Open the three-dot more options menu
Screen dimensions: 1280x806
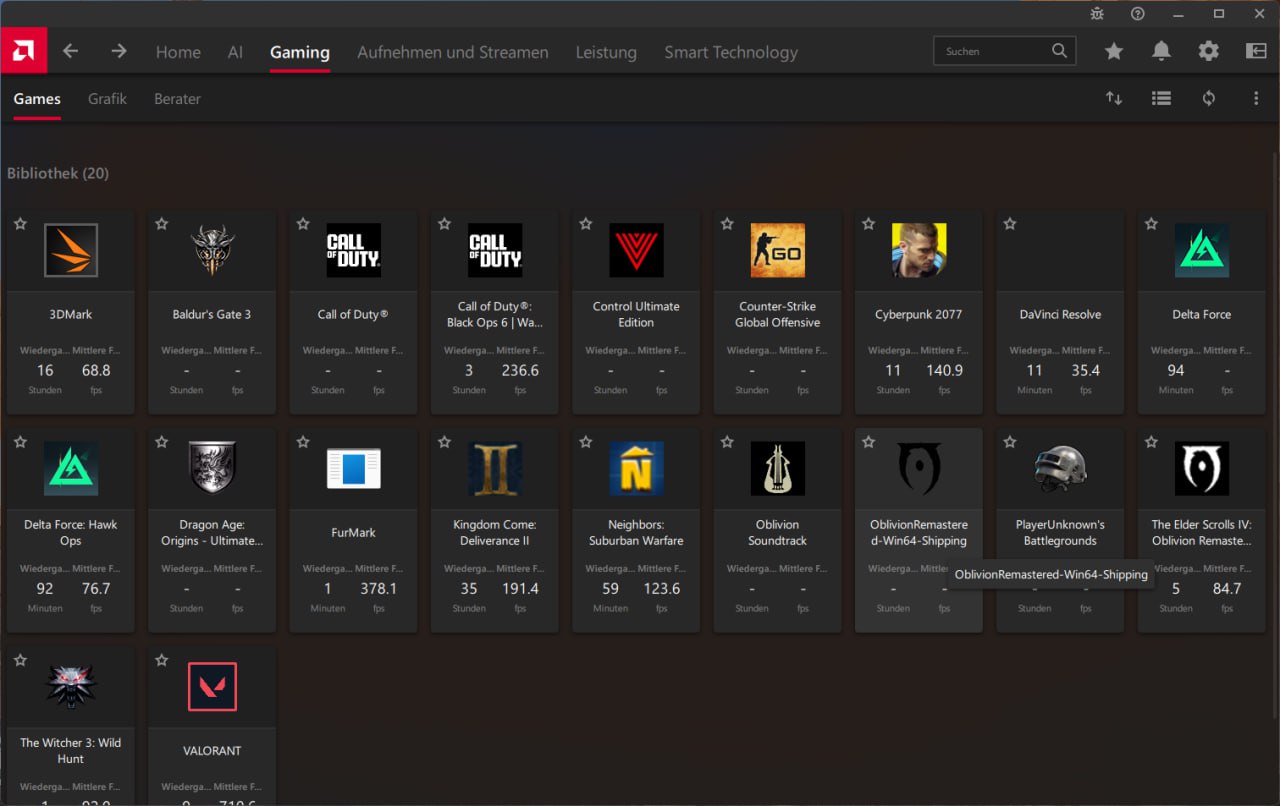[1256, 98]
